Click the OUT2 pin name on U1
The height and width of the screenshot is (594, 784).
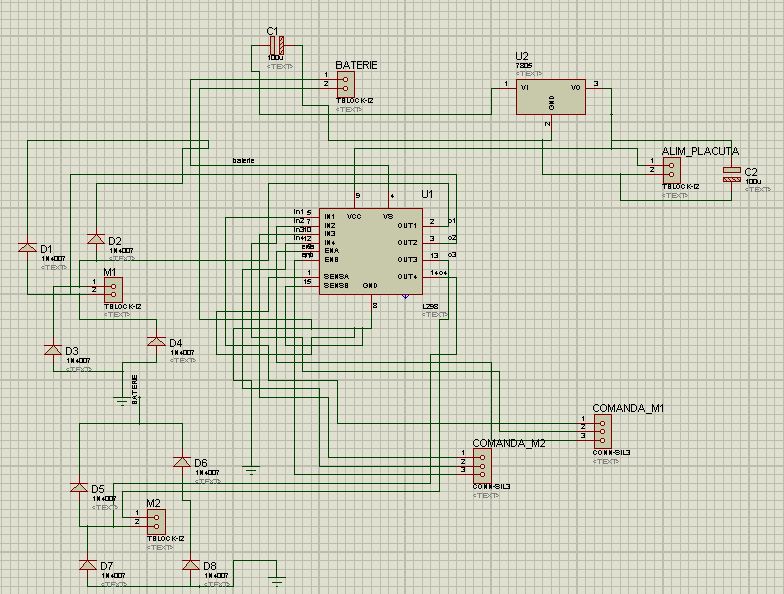click(x=407, y=242)
